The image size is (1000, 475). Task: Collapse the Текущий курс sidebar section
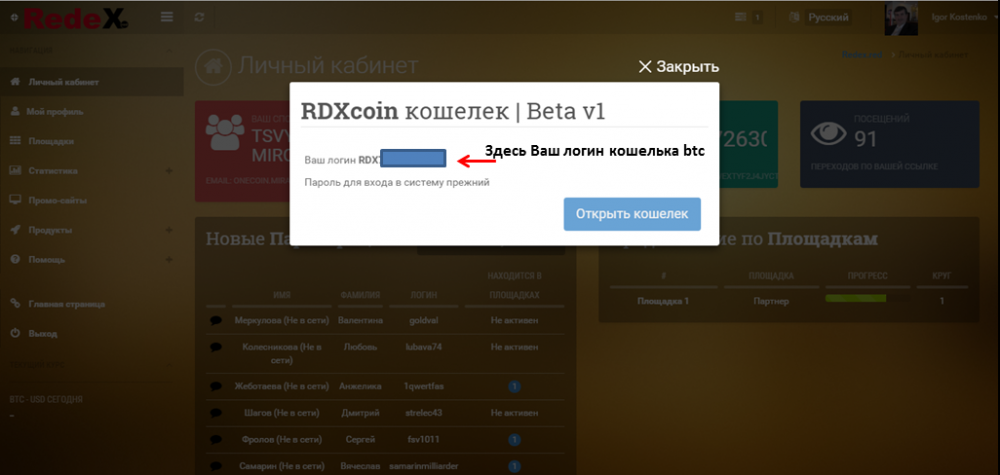pos(169,365)
